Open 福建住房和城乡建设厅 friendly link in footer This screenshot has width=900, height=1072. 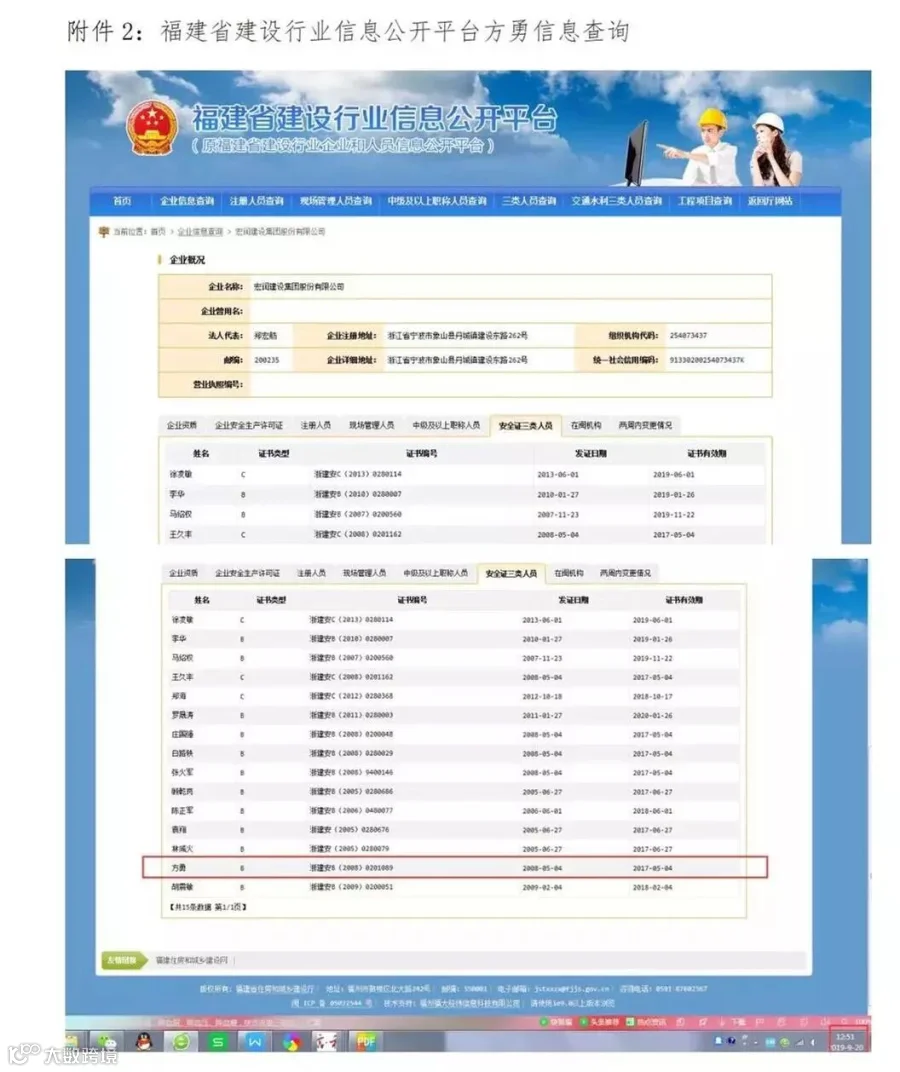[x=191, y=961]
